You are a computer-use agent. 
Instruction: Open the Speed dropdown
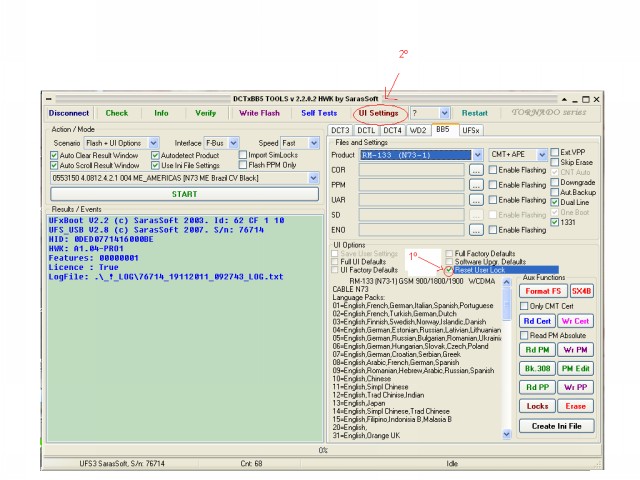[312, 143]
